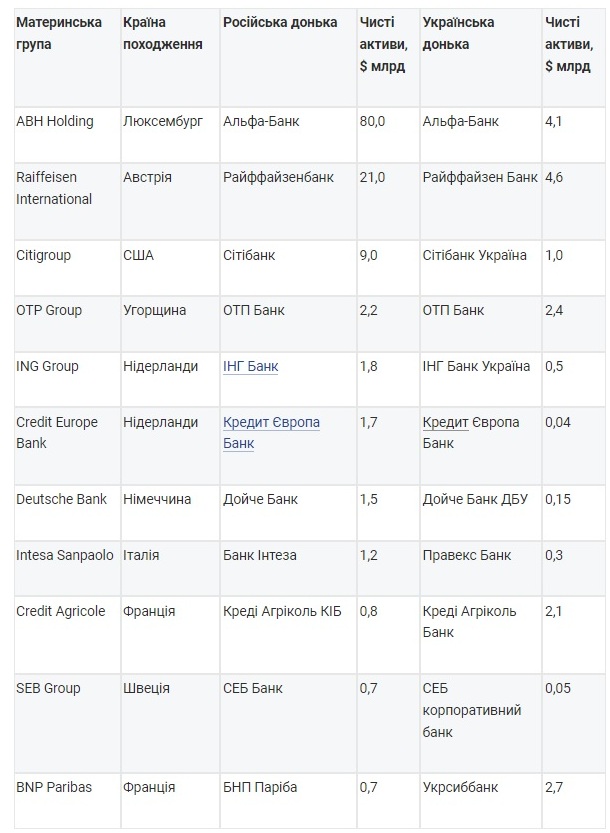The image size is (610, 833).
Task: Select the Дойче Банк ДБУ cell
Action: click(x=476, y=499)
